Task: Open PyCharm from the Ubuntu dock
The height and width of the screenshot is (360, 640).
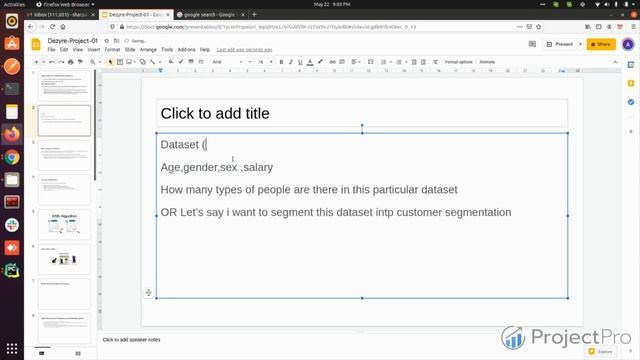Action: (12, 271)
